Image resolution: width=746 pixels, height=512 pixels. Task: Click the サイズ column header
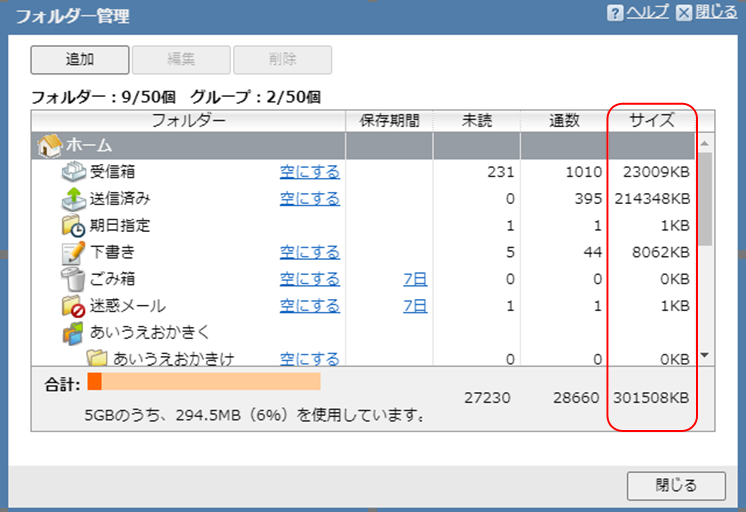(x=651, y=121)
